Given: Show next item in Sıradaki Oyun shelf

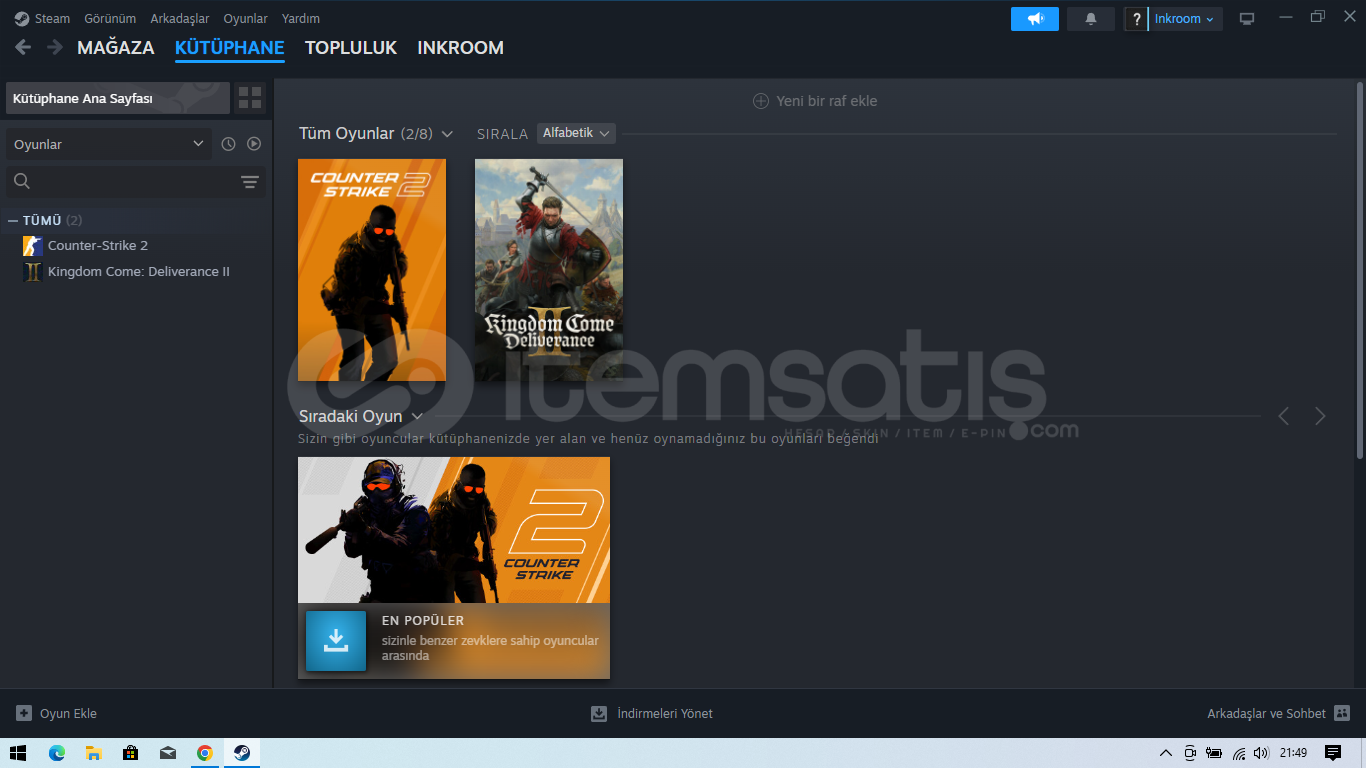Looking at the screenshot, I should (x=1320, y=416).
